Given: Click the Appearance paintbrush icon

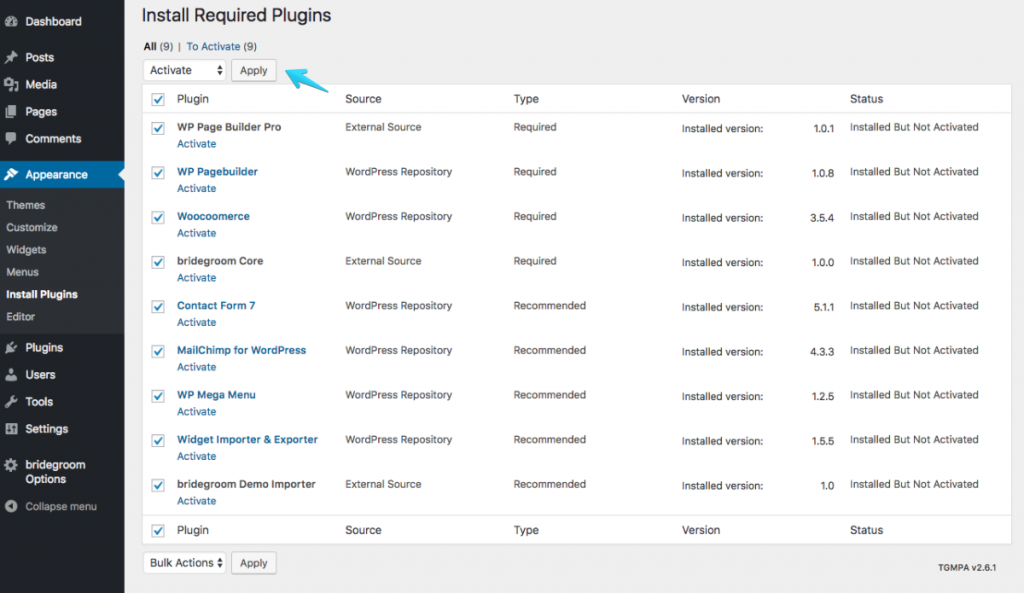Looking at the screenshot, I should point(10,174).
